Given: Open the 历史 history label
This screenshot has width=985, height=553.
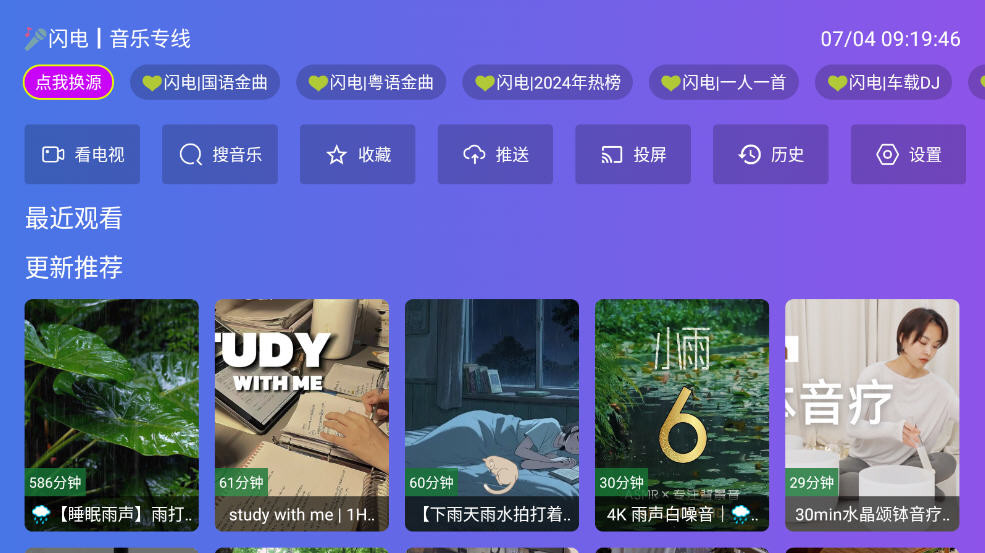Looking at the screenshot, I should [787, 155].
